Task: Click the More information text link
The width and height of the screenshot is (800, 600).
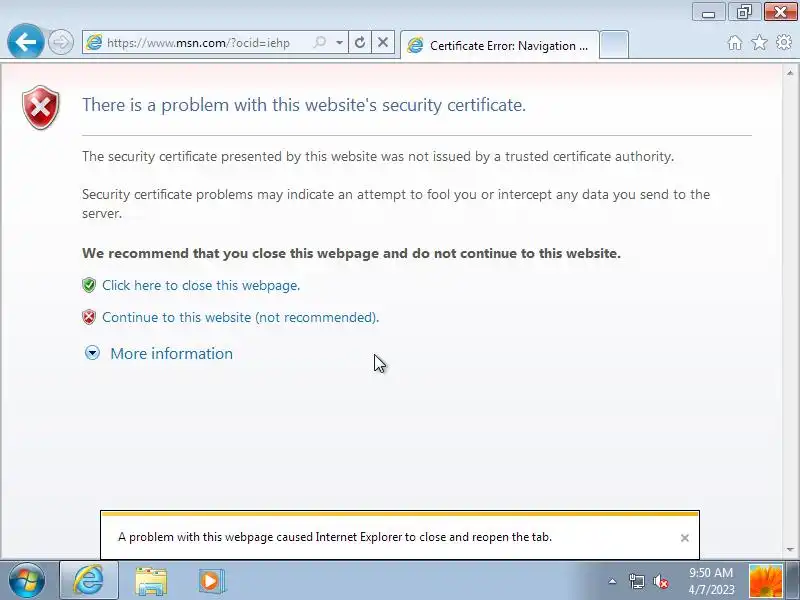Action: pyautogui.click(x=171, y=354)
